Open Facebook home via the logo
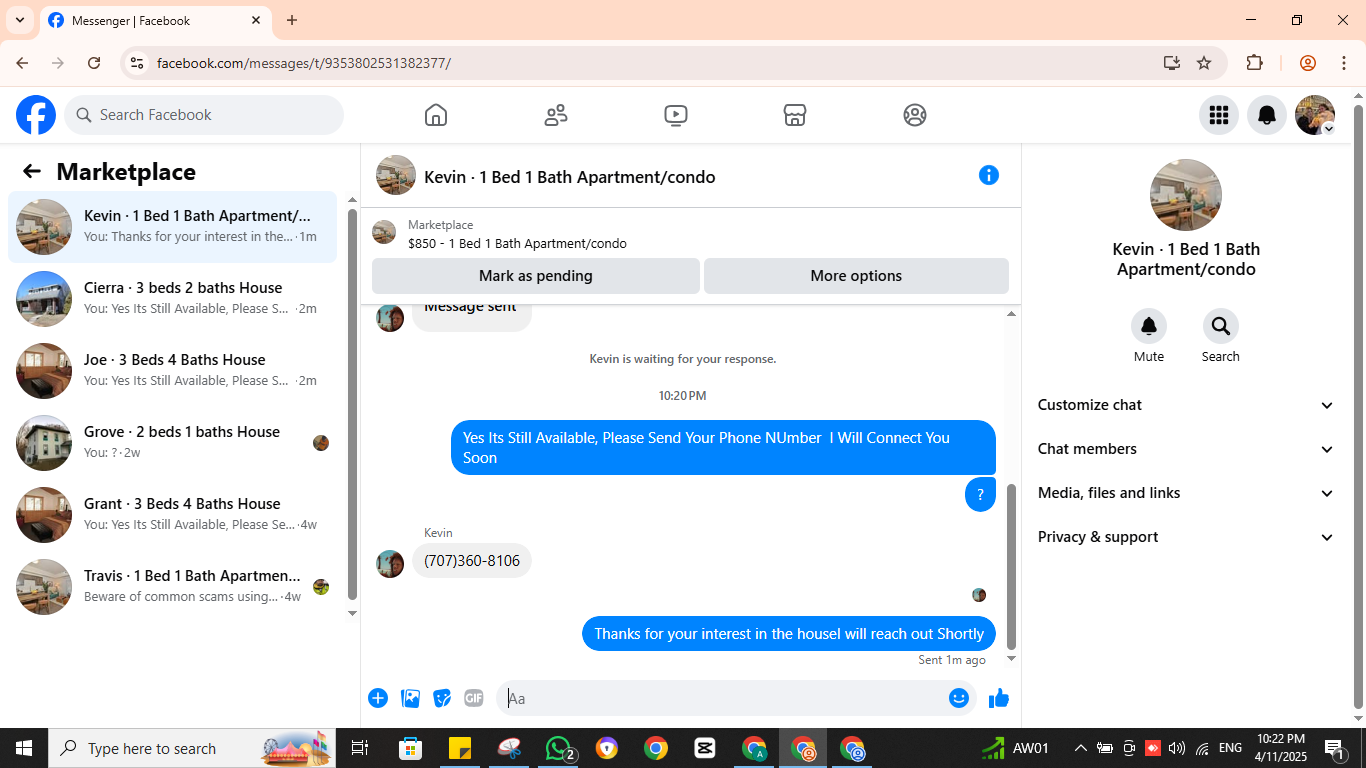 pyautogui.click(x=36, y=115)
